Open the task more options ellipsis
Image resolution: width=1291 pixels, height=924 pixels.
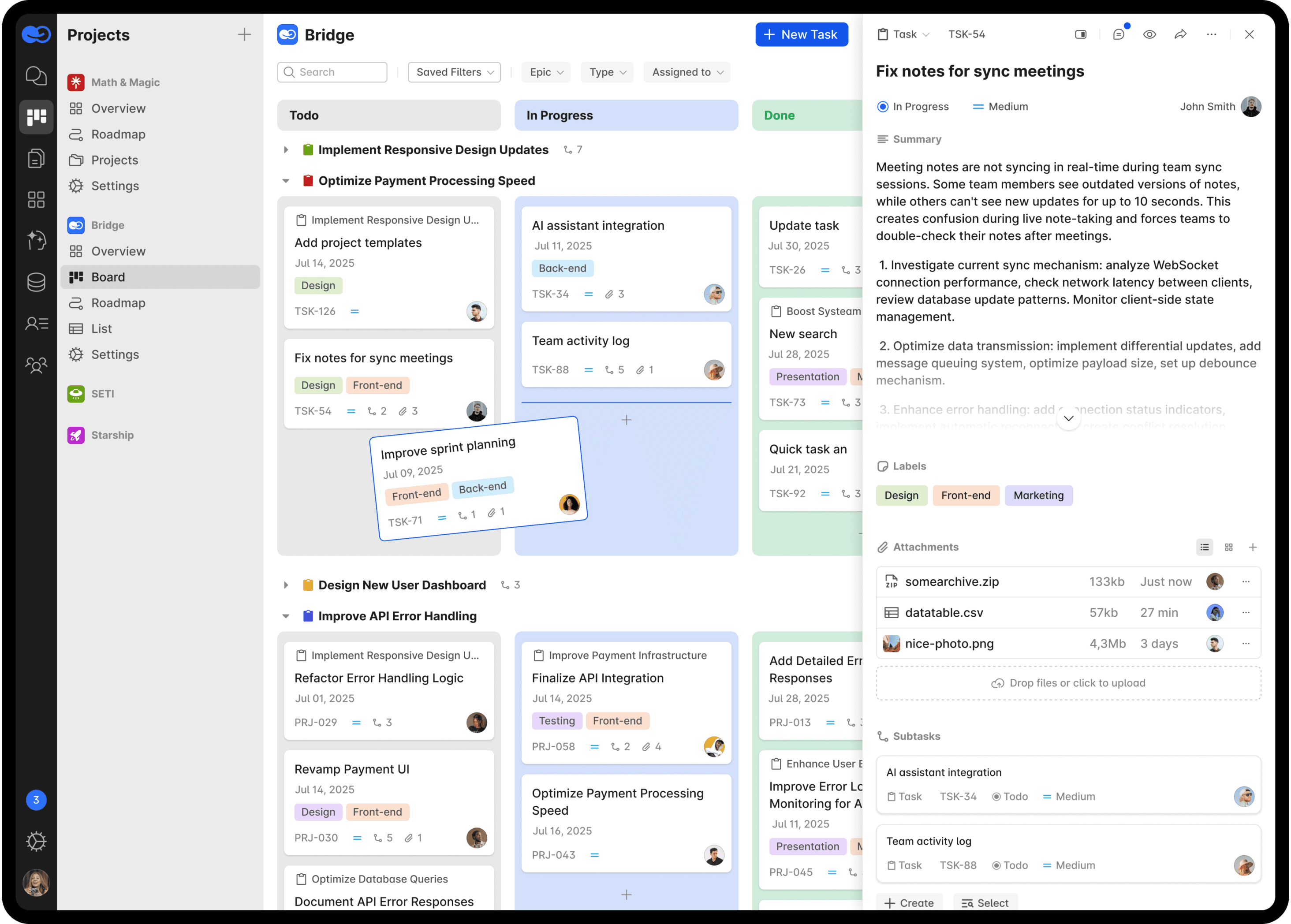click(x=1211, y=34)
